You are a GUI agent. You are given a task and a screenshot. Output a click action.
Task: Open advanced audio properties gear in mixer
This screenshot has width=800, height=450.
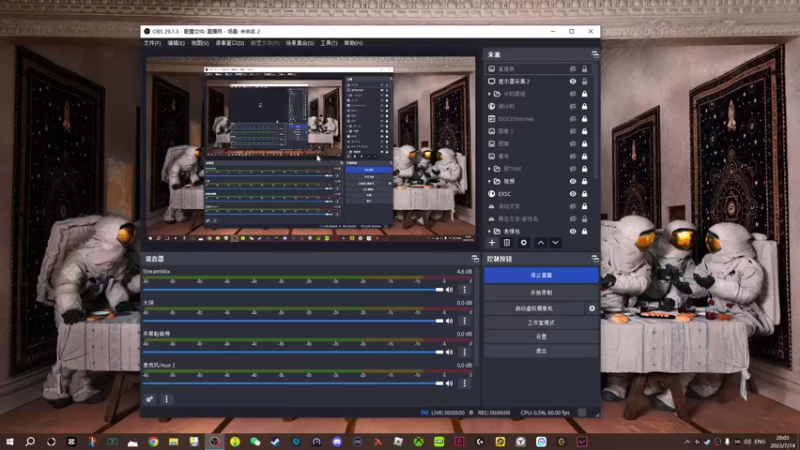(x=149, y=399)
